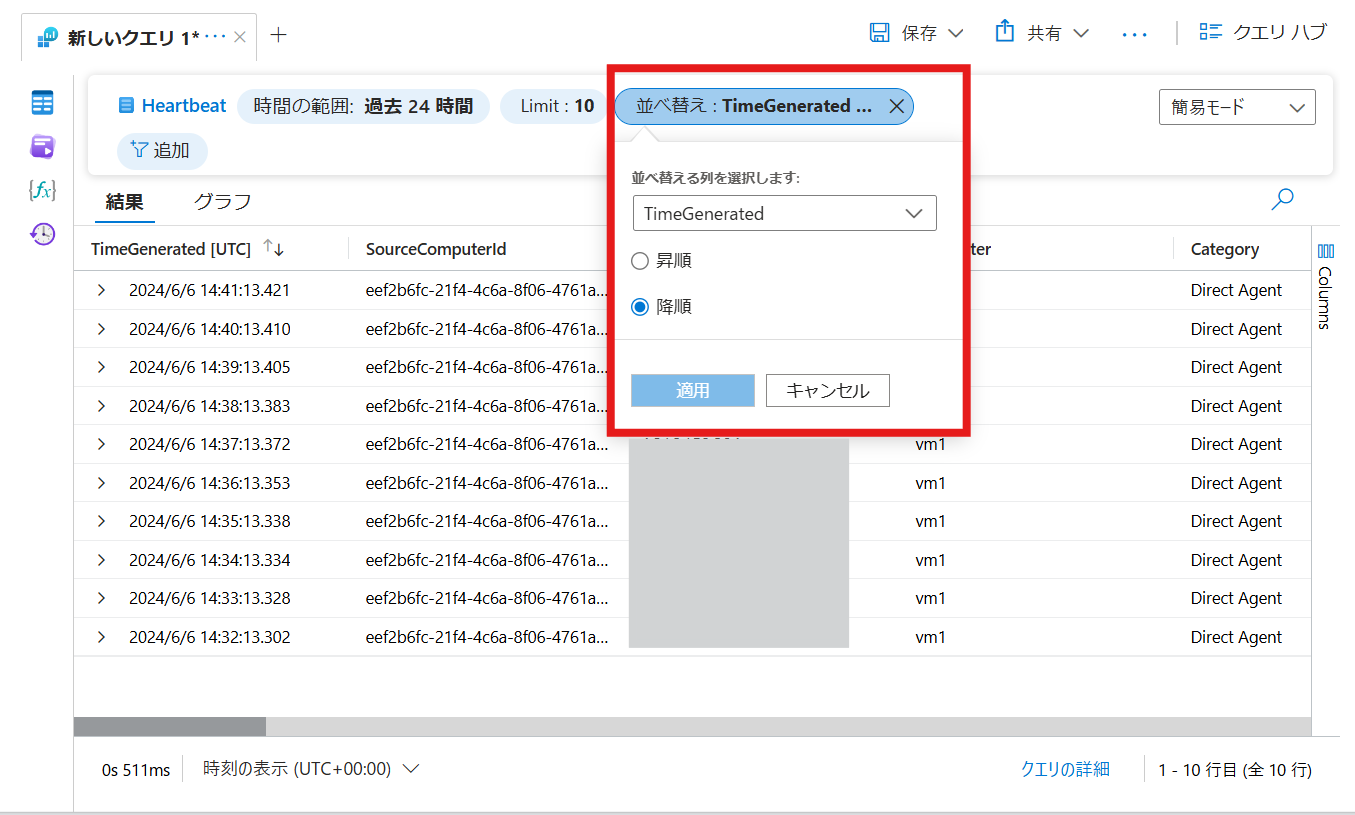
Task: Click the Heartbeat table pill
Action: point(172,106)
